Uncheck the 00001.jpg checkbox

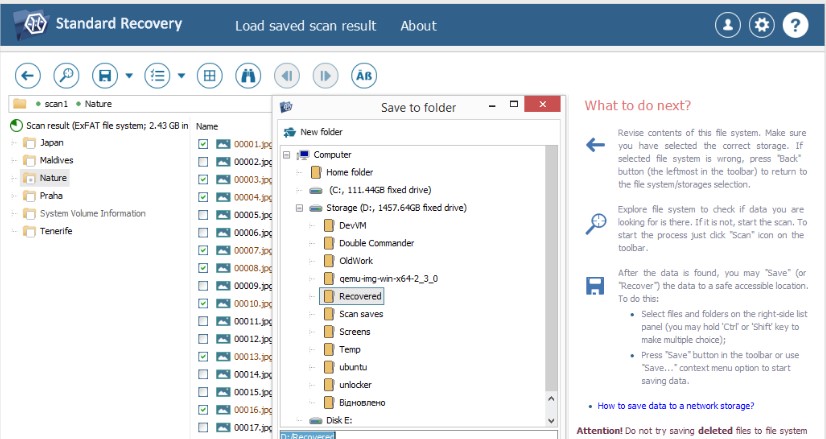click(204, 144)
